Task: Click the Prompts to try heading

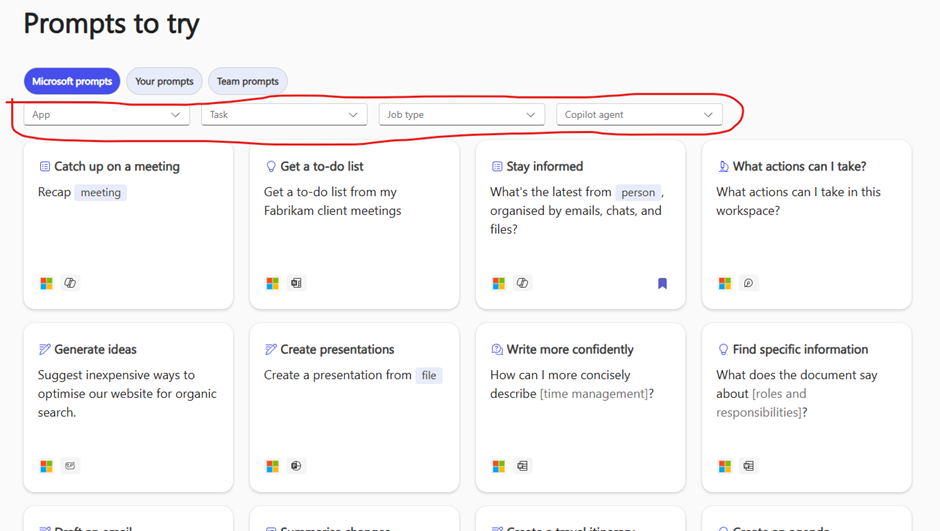Action: [112, 25]
